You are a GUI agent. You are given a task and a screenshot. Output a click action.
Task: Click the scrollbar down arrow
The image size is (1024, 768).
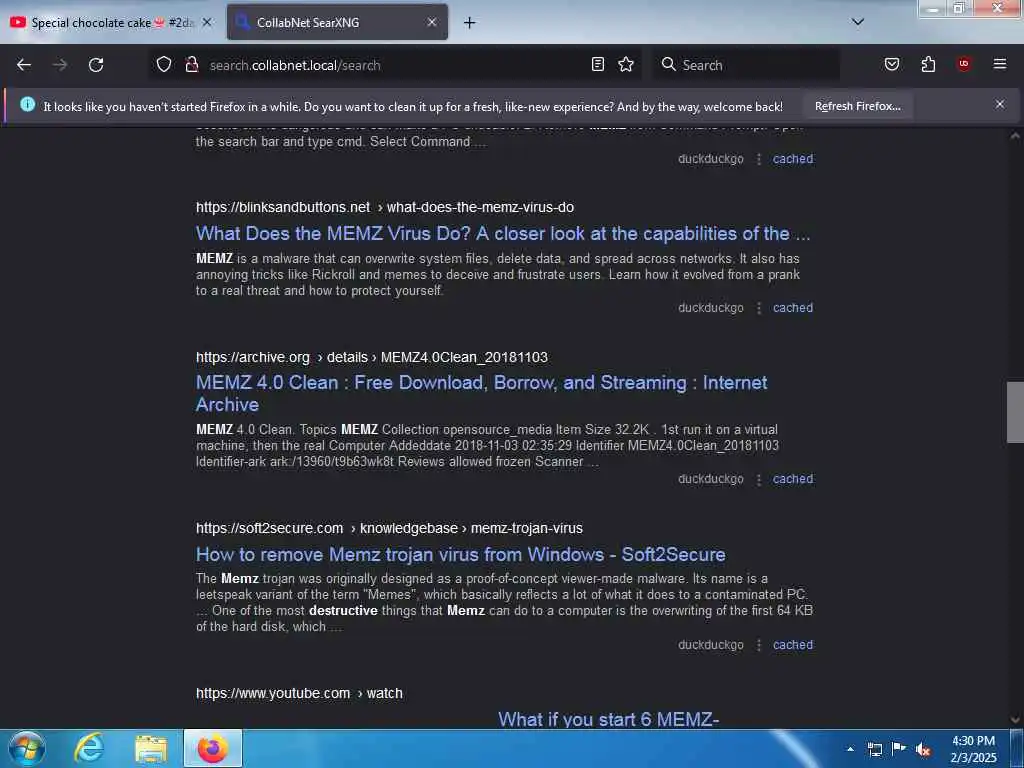tap(1015, 720)
